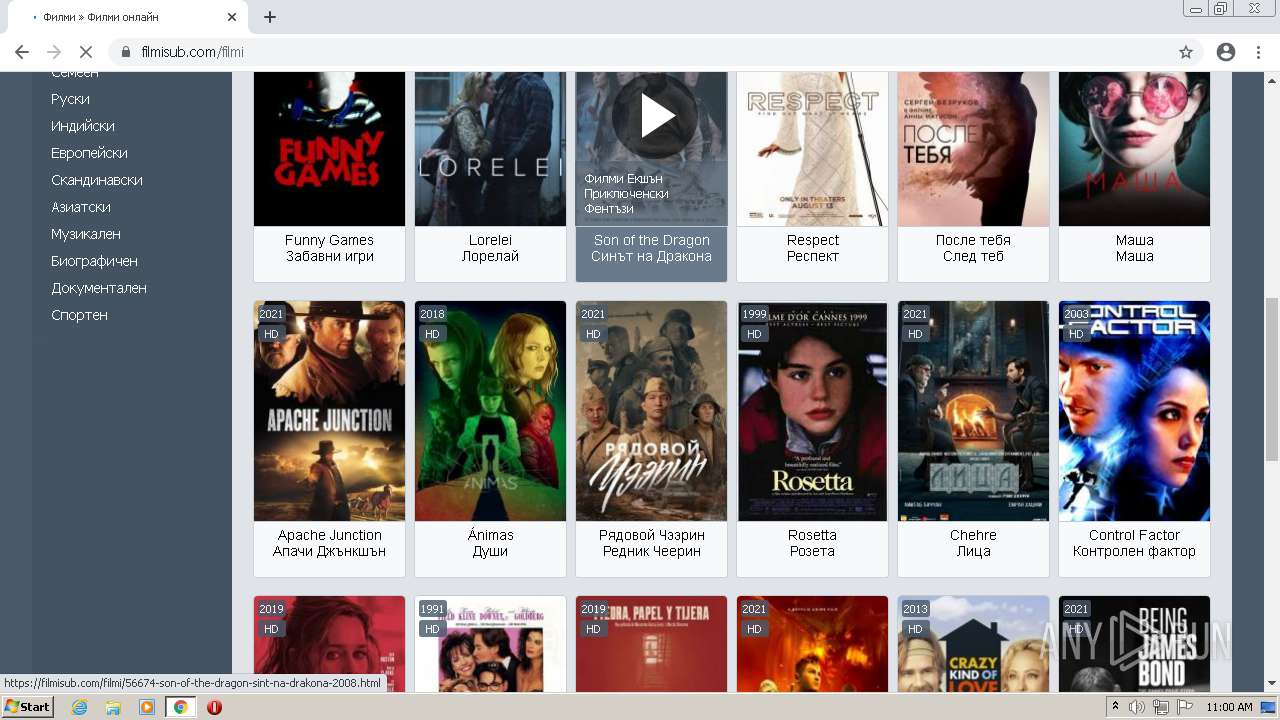Screen dimensions: 1280x720
Task: Open the Рядовой Чээрин poster
Action: pos(651,411)
